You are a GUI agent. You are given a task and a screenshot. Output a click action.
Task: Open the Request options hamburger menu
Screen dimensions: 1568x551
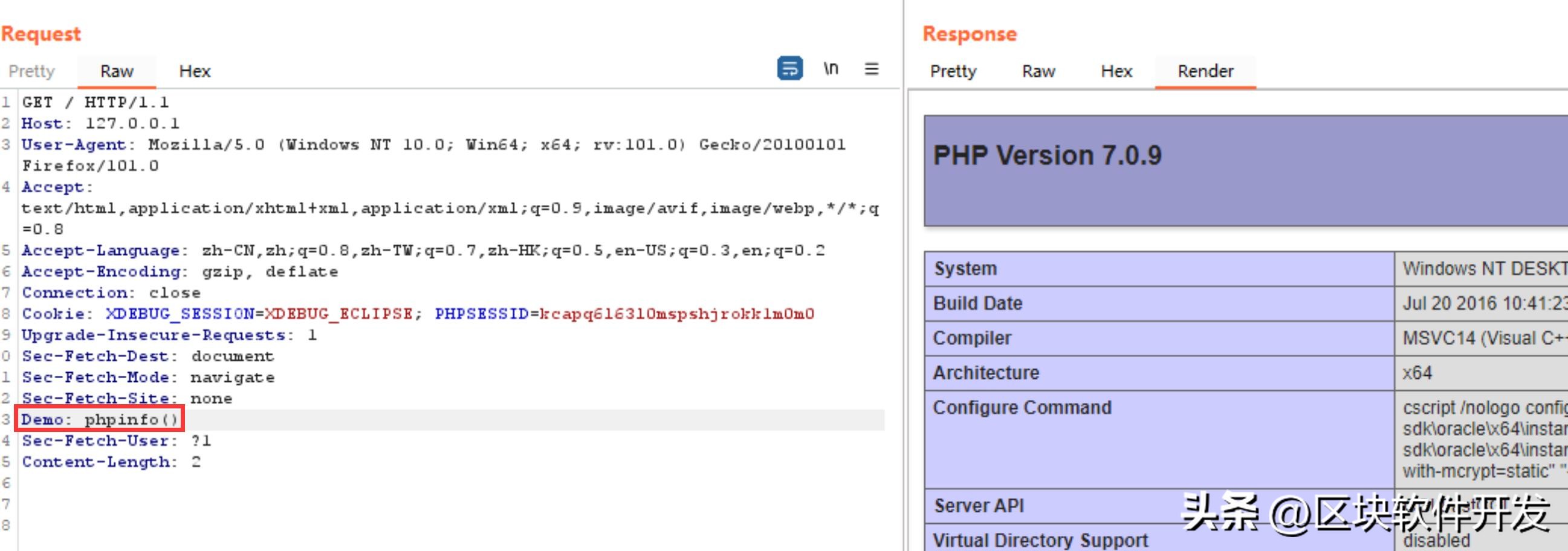point(872,69)
